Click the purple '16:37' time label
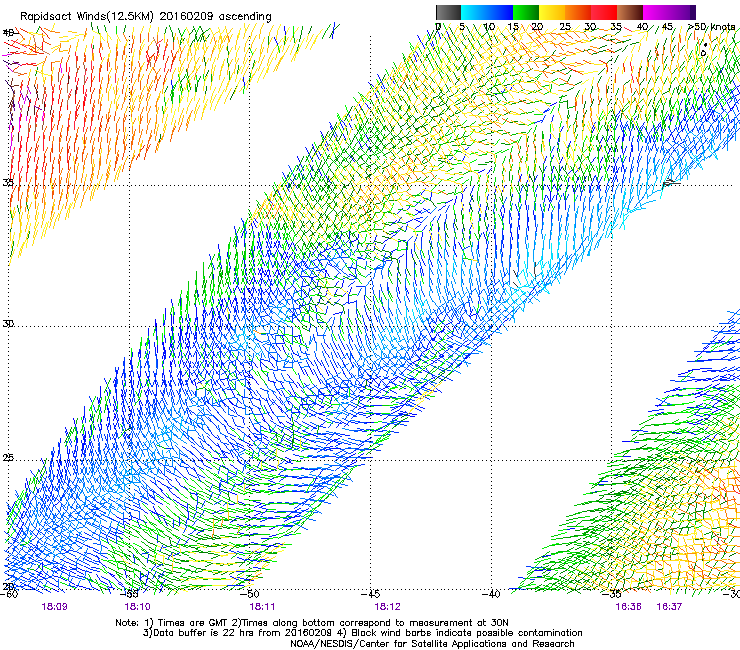Screen dimensions: 740x650 point(669,607)
